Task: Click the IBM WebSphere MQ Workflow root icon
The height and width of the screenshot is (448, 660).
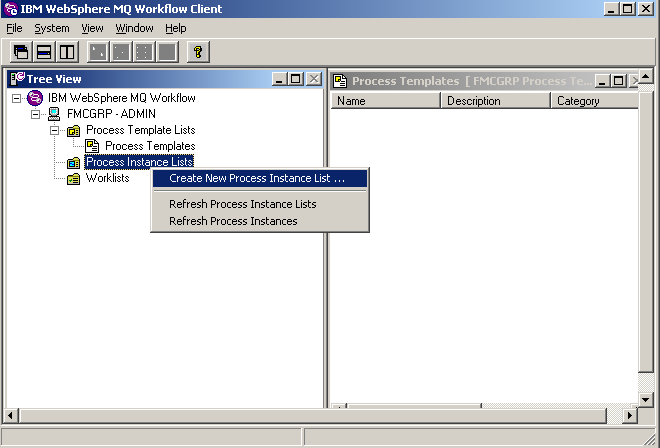Action: coord(35,98)
